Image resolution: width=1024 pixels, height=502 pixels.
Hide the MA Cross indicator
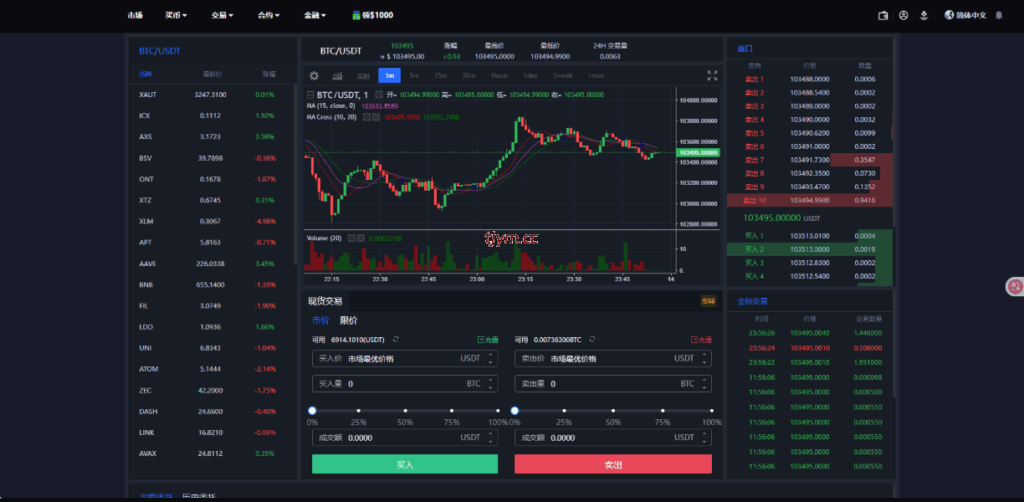click(x=366, y=117)
